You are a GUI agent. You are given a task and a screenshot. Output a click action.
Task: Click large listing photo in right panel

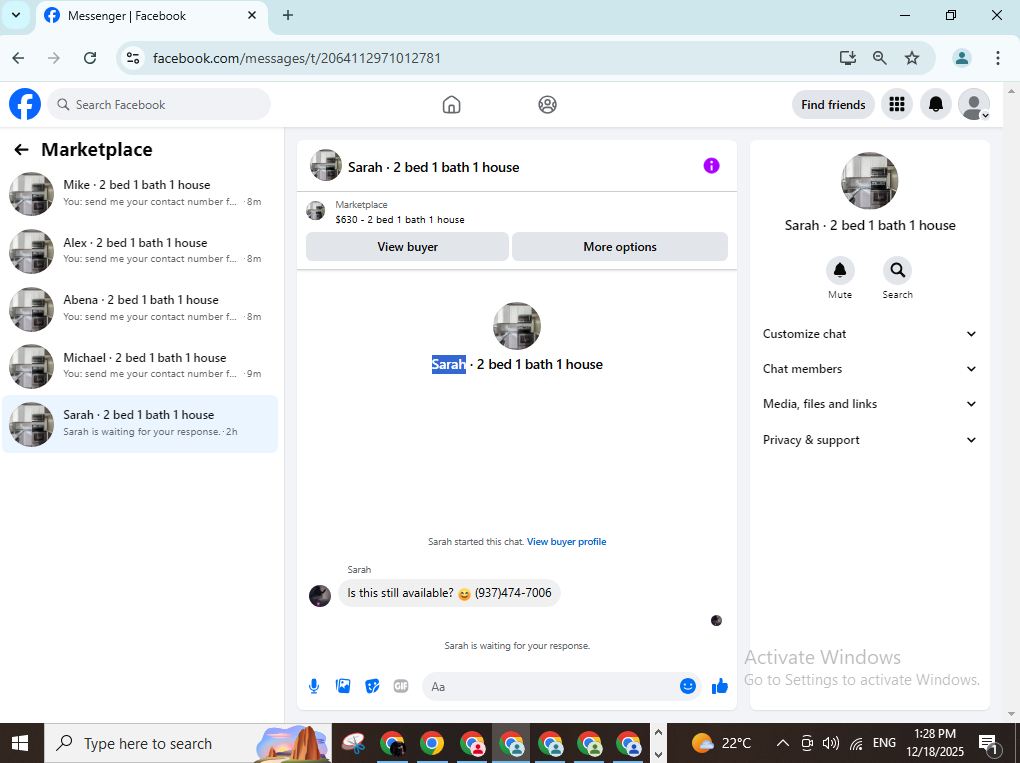tap(869, 181)
